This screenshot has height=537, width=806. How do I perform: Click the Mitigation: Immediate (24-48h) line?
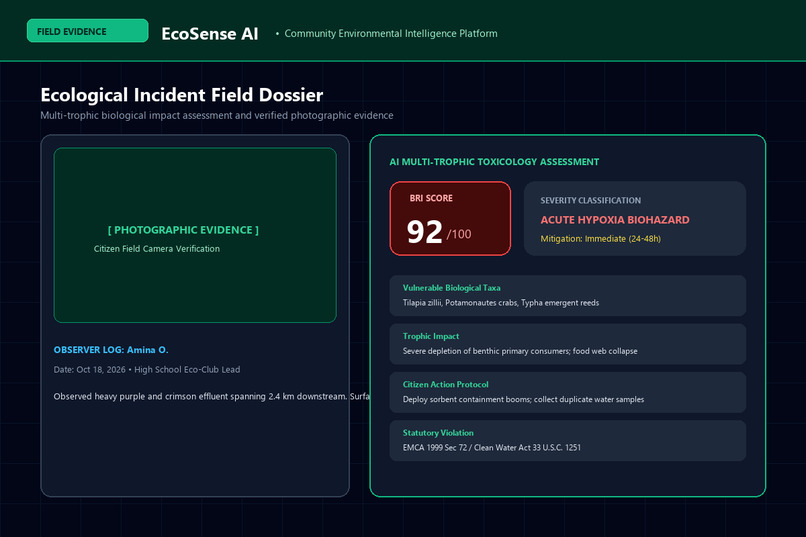600,238
